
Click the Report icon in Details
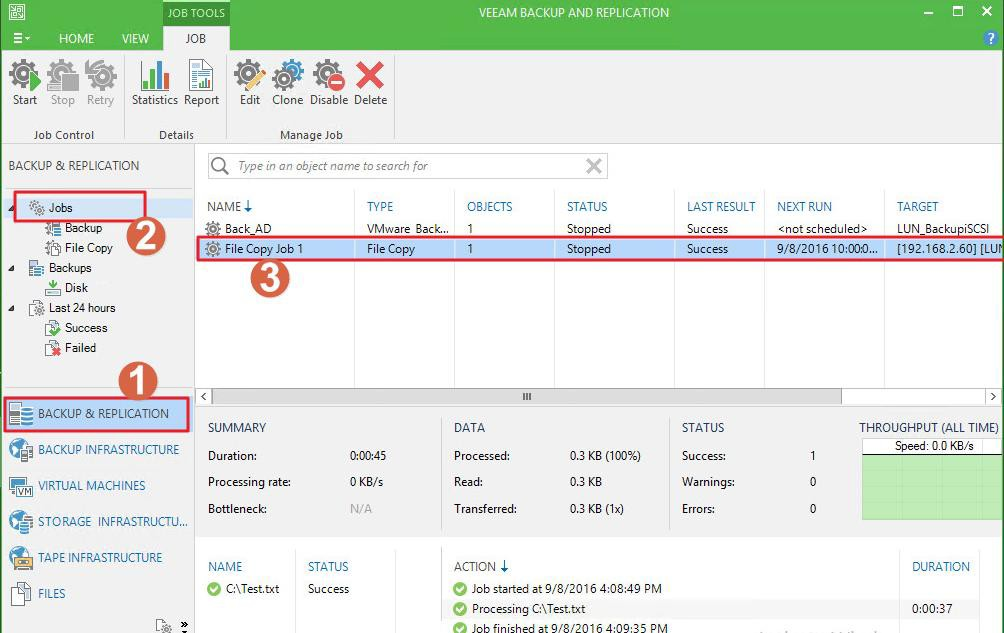201,82
